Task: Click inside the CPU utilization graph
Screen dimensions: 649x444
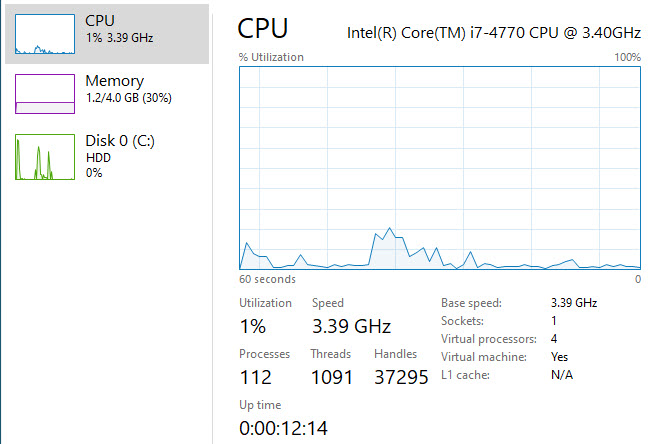Action: (440, 167)
